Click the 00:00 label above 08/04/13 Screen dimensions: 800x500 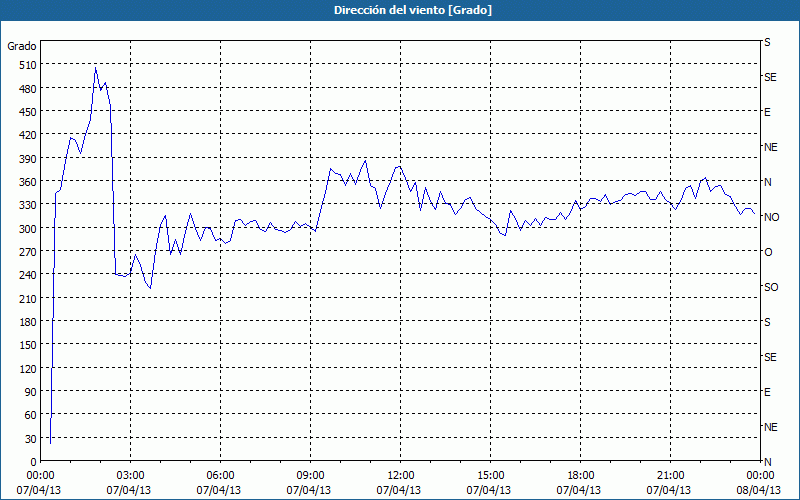pos(760,476)
